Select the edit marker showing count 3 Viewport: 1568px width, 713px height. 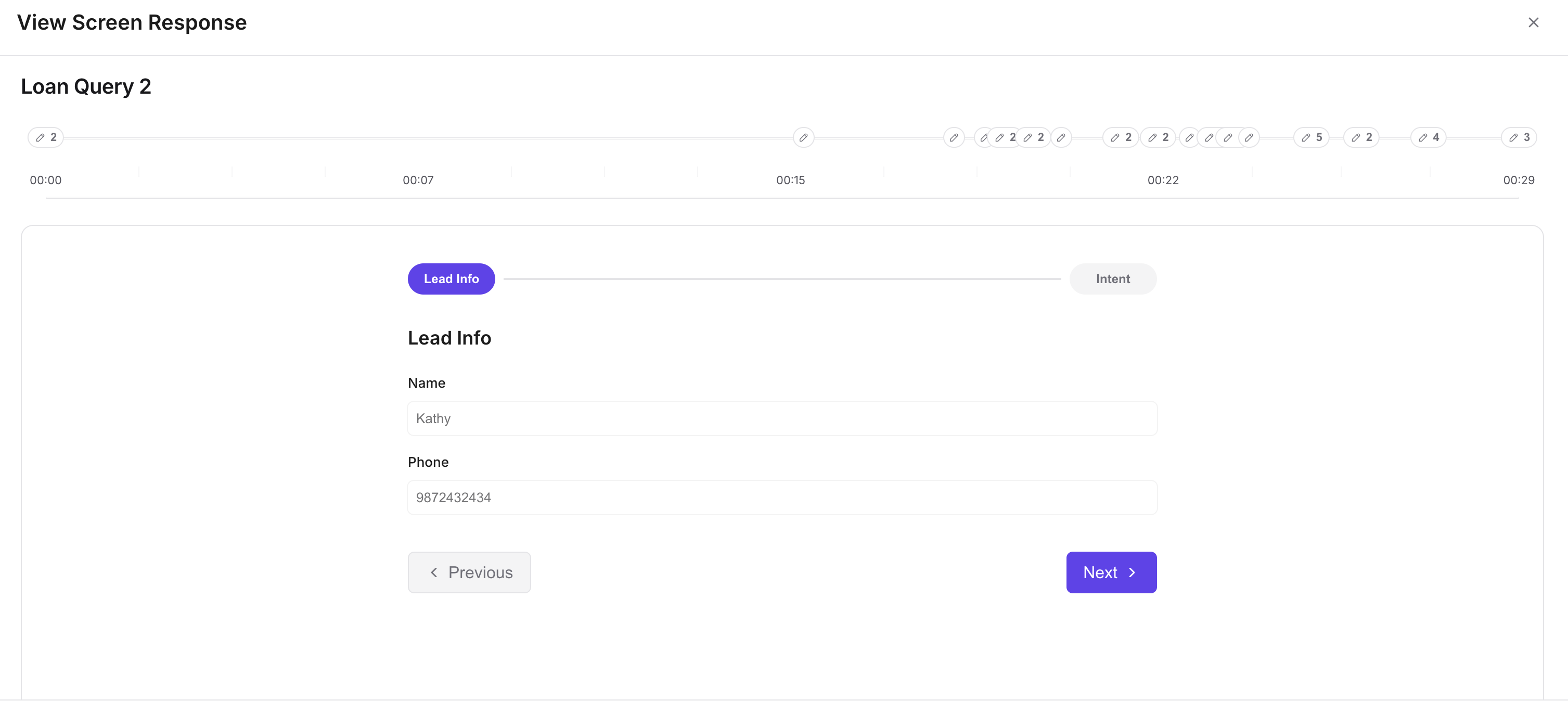coord(1519,137)
